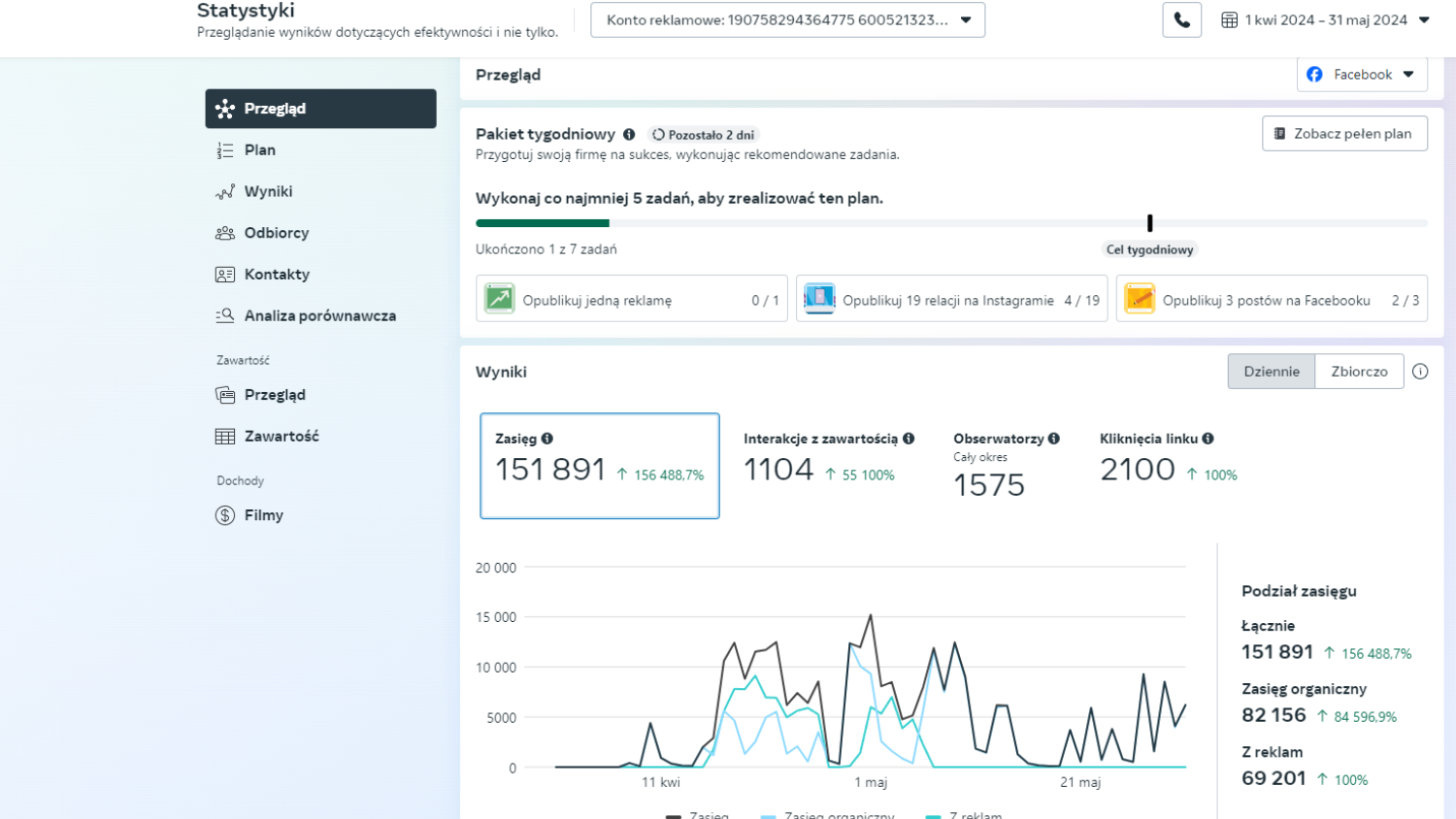The image size is (1456, 819).
Task: Open the date range picker dropdown
Action: 1325,20
